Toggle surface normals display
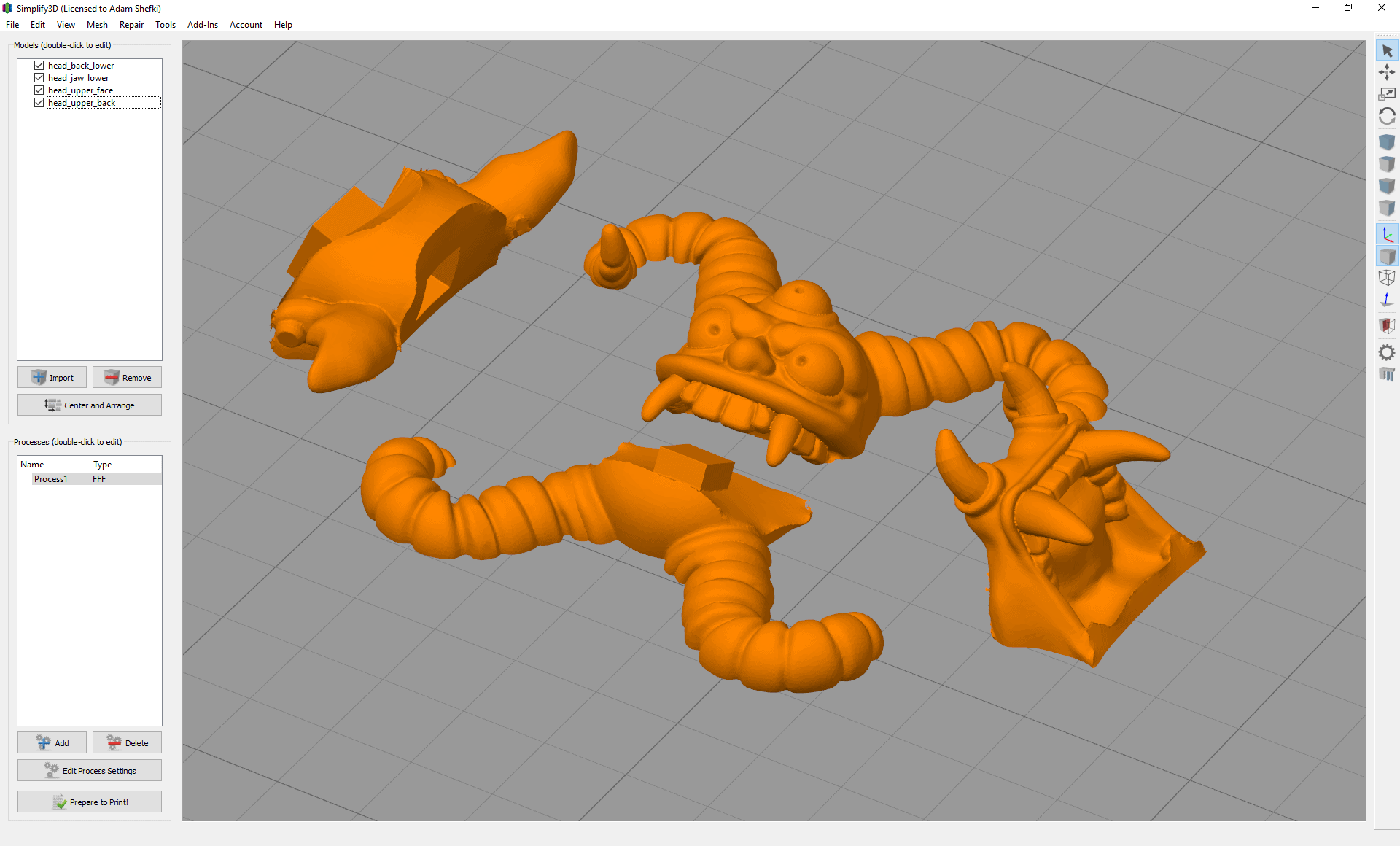Viewport: 1400px width, 846px height. coord(1387,300)
